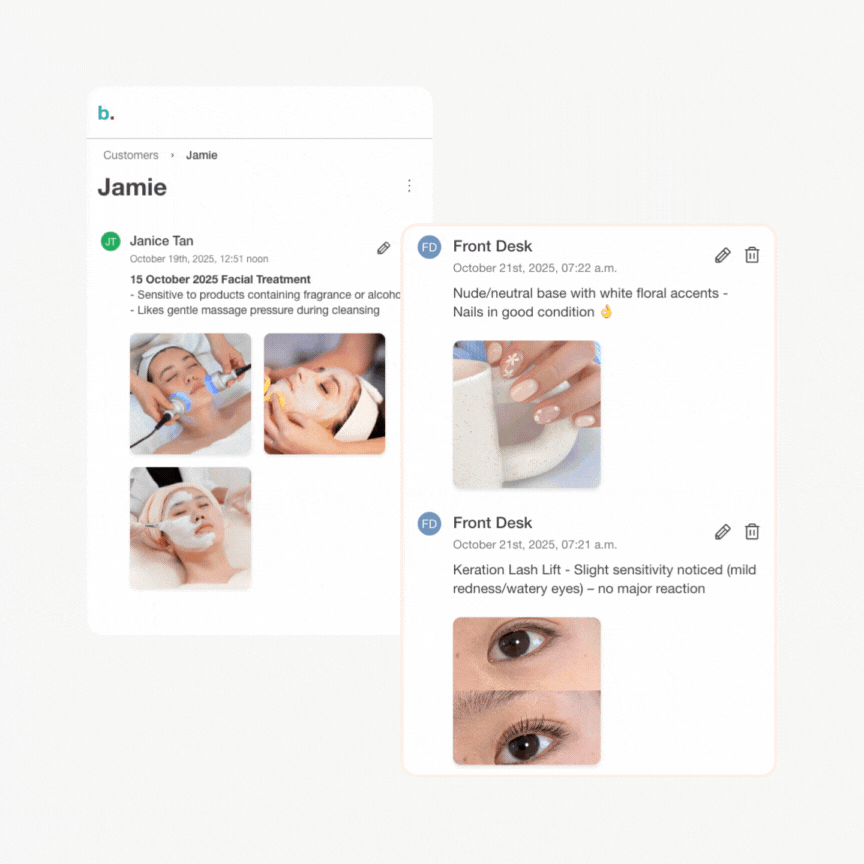
Task: Edit Janice Tan's note with pencil icon
Action: [384, 248]
